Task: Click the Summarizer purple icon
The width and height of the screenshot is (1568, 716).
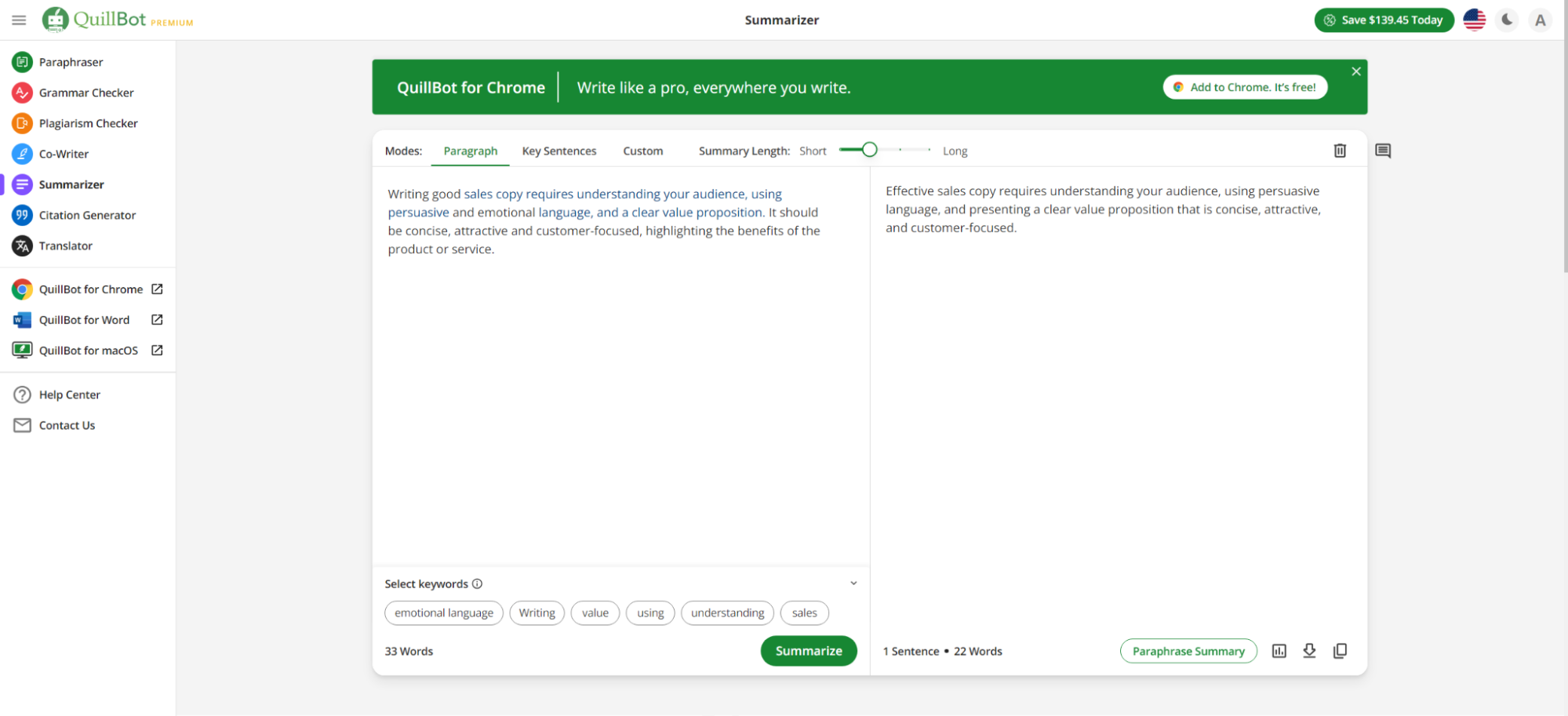Action: (x=22, y=184)
